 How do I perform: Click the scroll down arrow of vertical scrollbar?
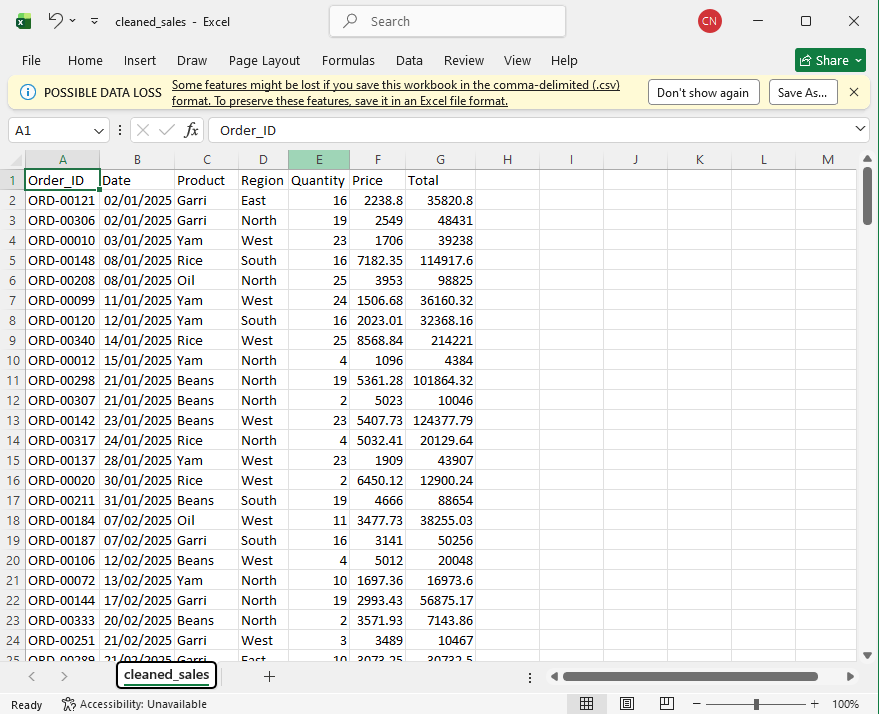coord(867,655)
